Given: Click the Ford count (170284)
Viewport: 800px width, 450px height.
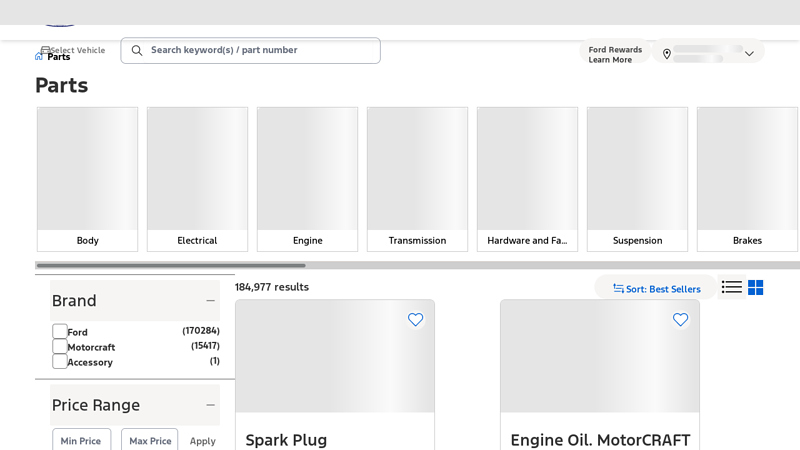Looking at the screenshot, I should 201,331.
